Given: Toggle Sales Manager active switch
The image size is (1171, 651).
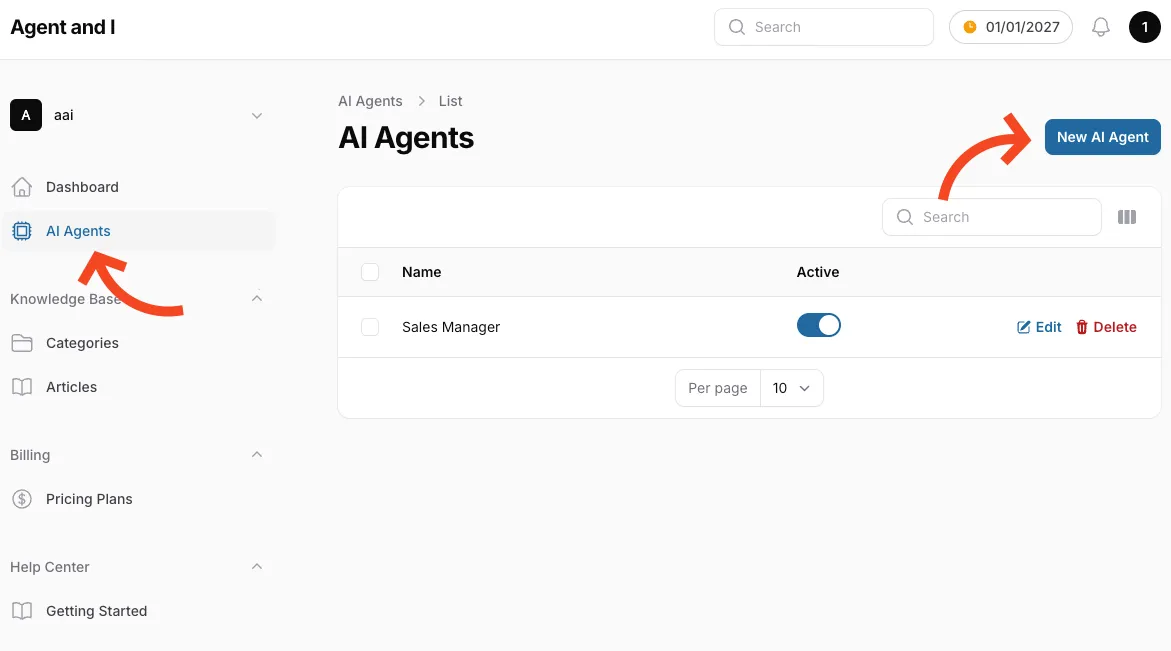Looking at the screenshot, I should coord(818,326).
